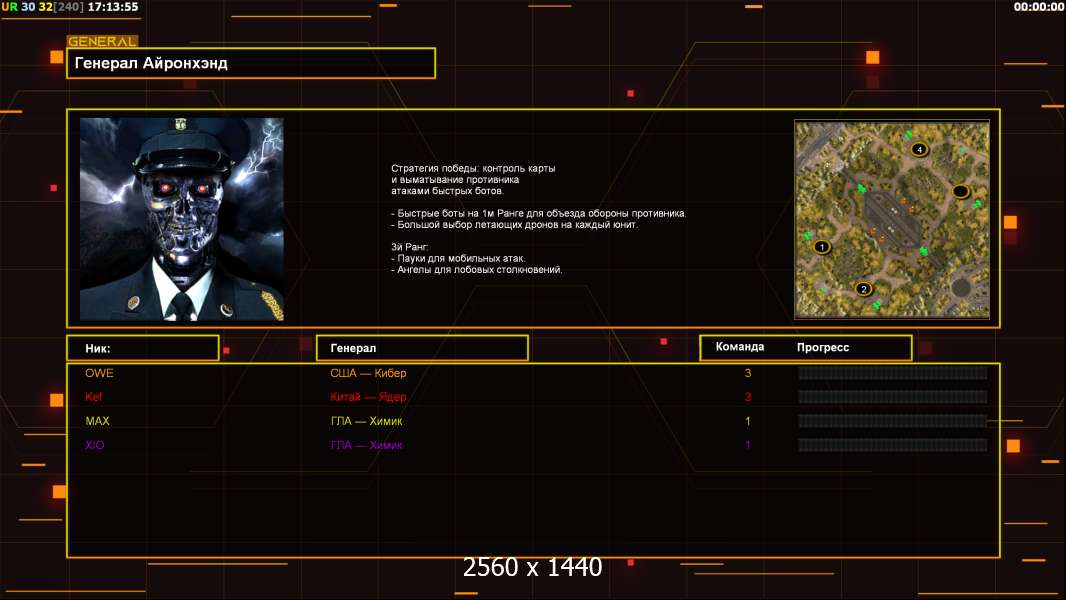
Task: Click the circular helipad on the map
Action: click(x=961, y=288)
